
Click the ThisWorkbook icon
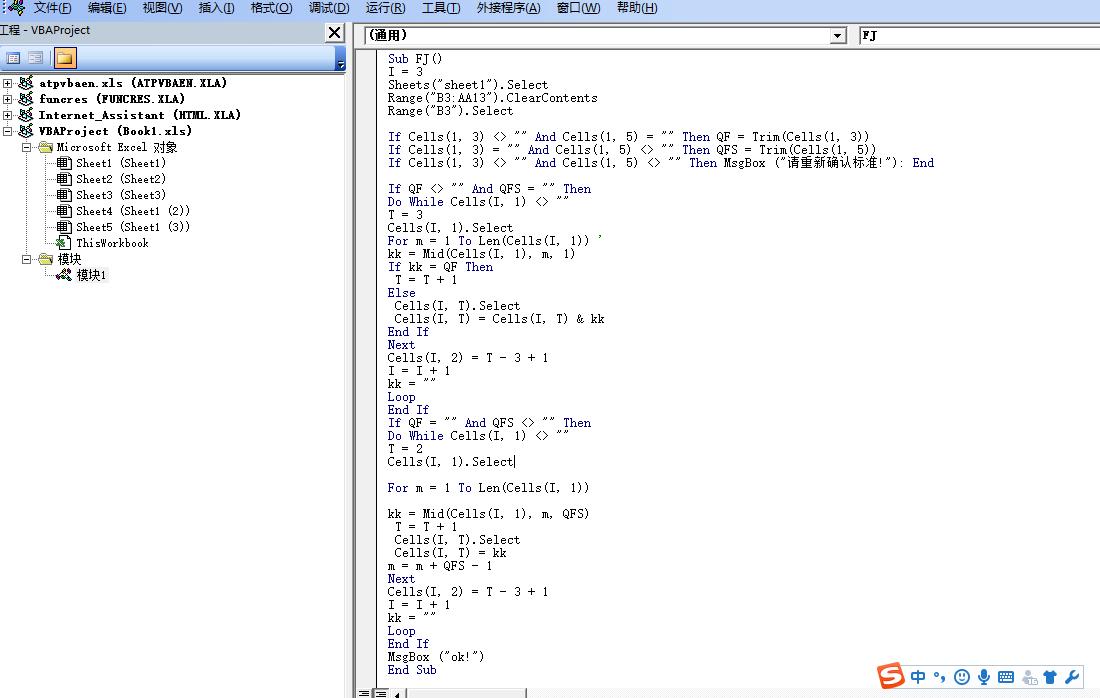coord(64,243)
